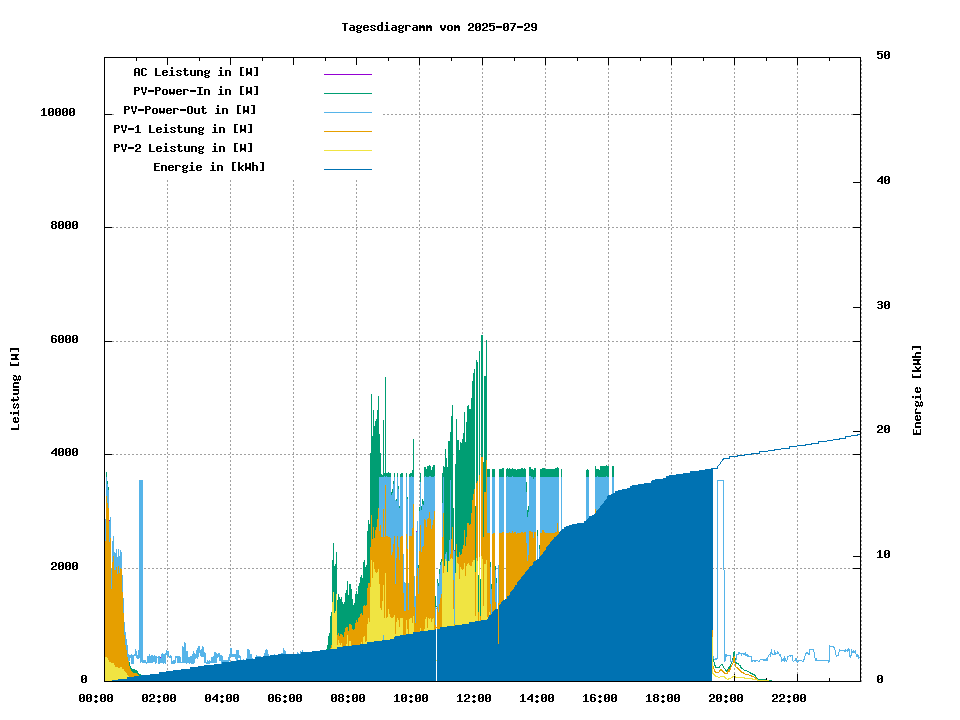Click the 16:00 time axis label
The image size is (960, 720).
pos(600,698)
